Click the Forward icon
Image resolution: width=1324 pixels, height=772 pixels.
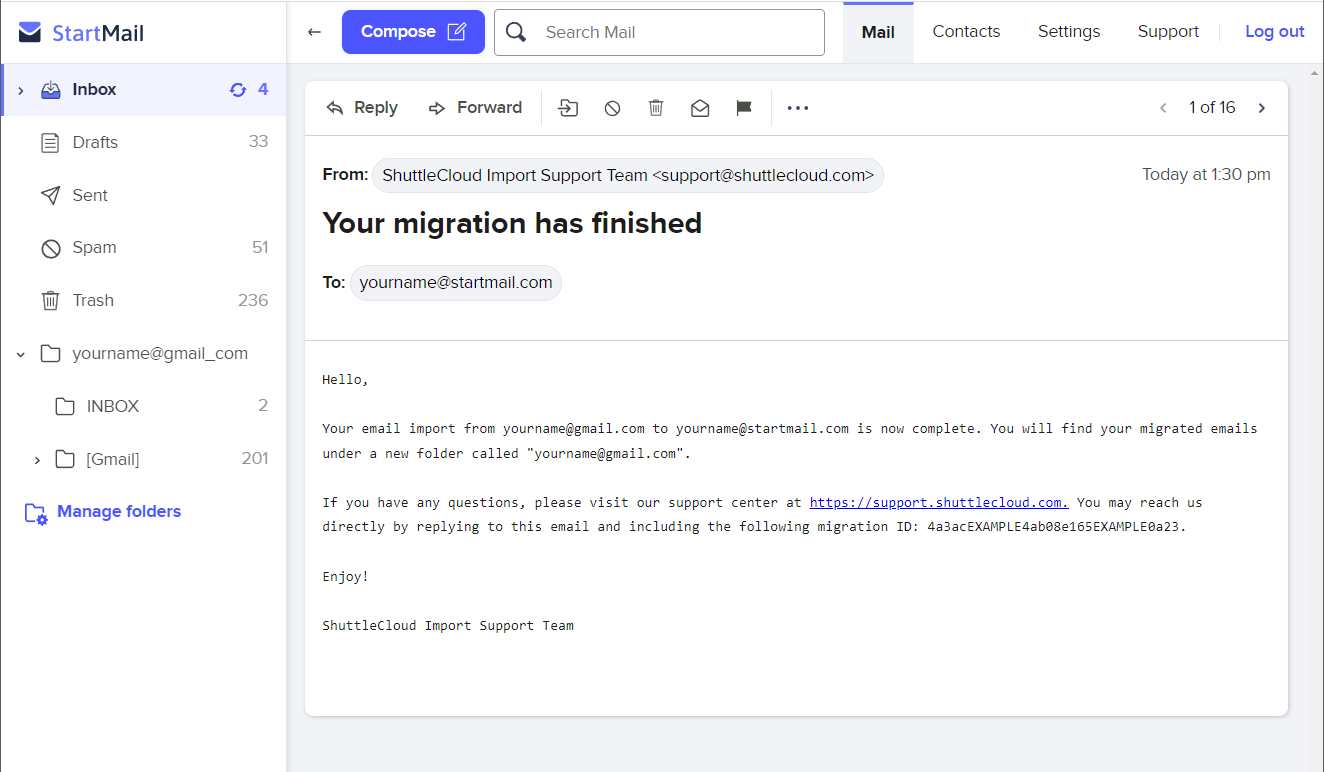438,107
